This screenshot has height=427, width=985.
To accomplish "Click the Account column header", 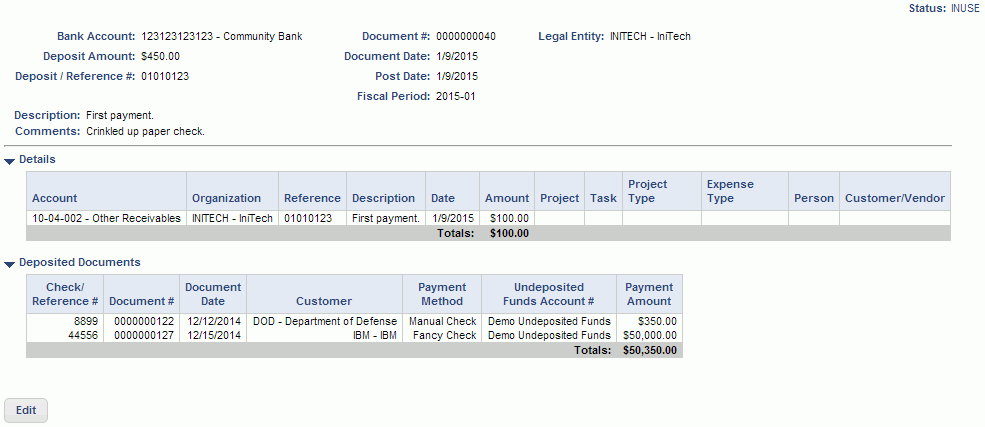I will 54,198.
